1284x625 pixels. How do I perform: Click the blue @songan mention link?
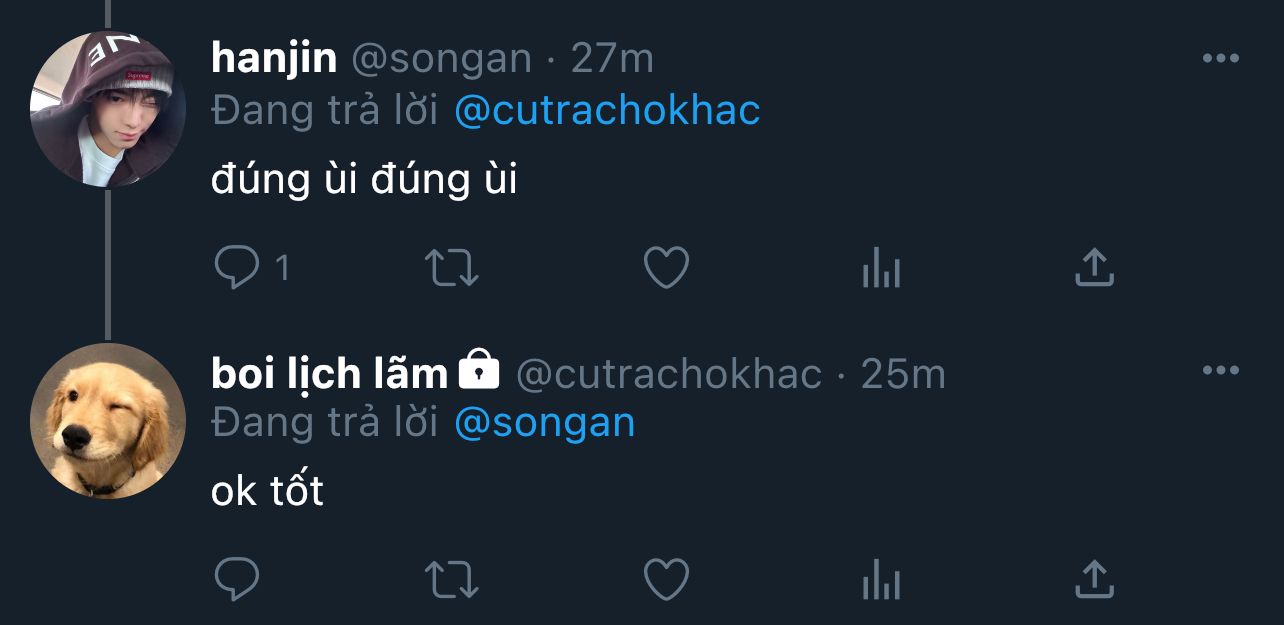(545, 423)
